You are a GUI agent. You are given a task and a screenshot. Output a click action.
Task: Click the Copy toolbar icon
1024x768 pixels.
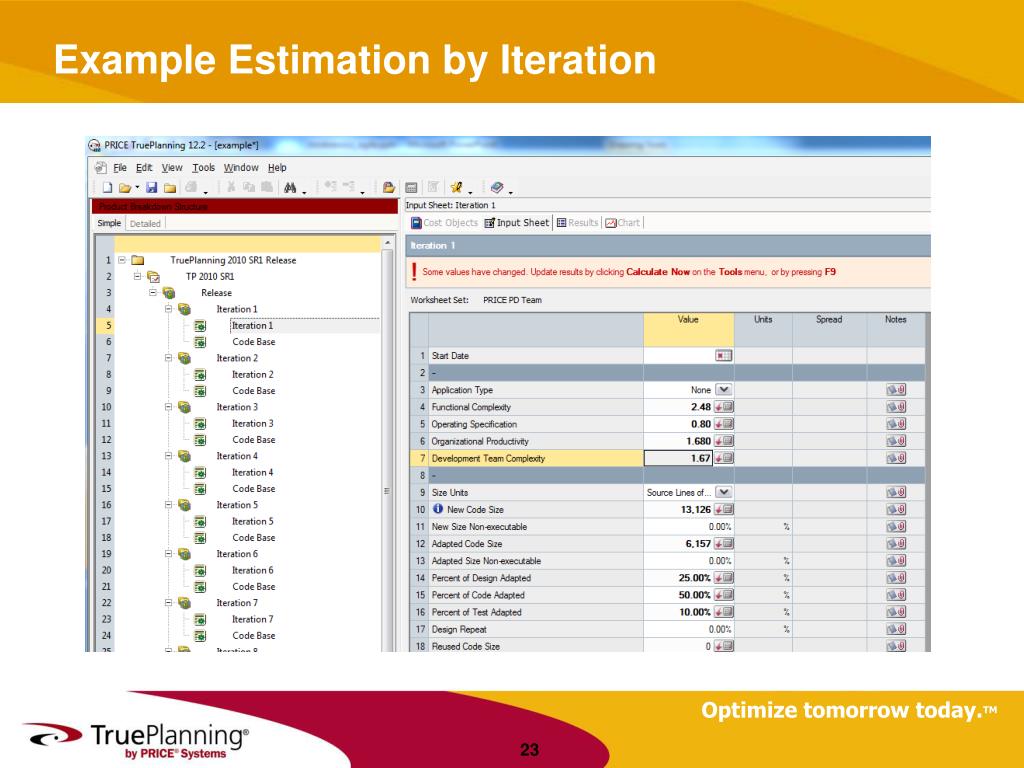click(x=249, y=187)
